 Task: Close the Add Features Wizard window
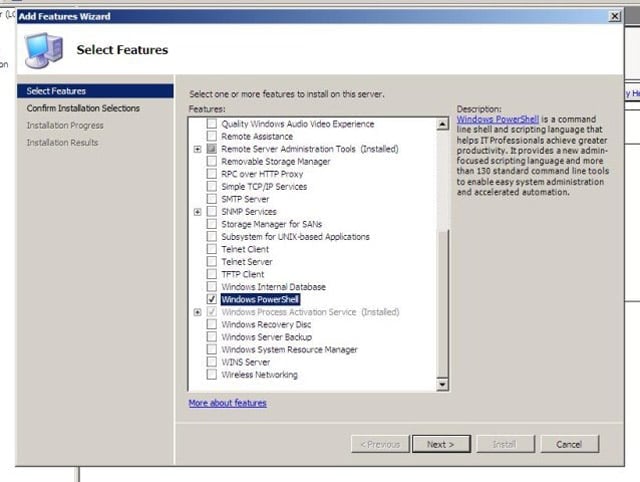[614, 16]
